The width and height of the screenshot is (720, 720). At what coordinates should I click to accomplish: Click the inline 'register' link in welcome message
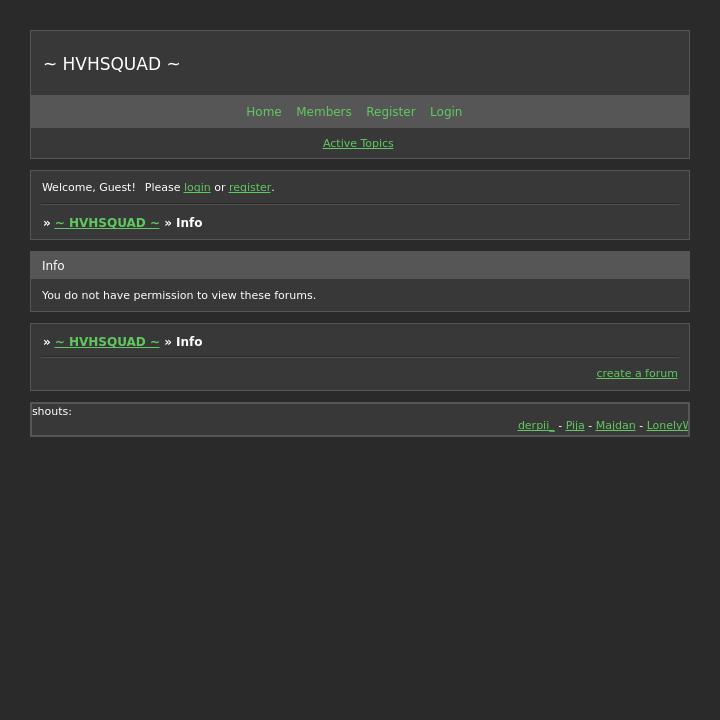250,188
